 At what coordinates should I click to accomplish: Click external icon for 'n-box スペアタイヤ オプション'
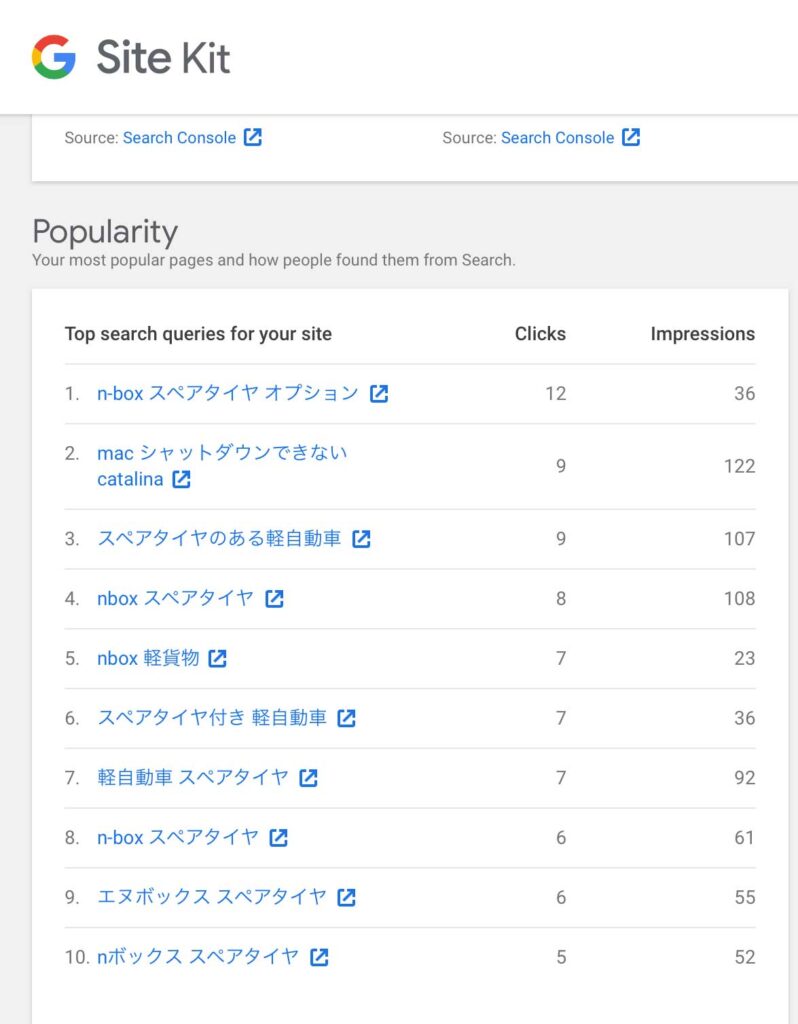pos(379,393)
